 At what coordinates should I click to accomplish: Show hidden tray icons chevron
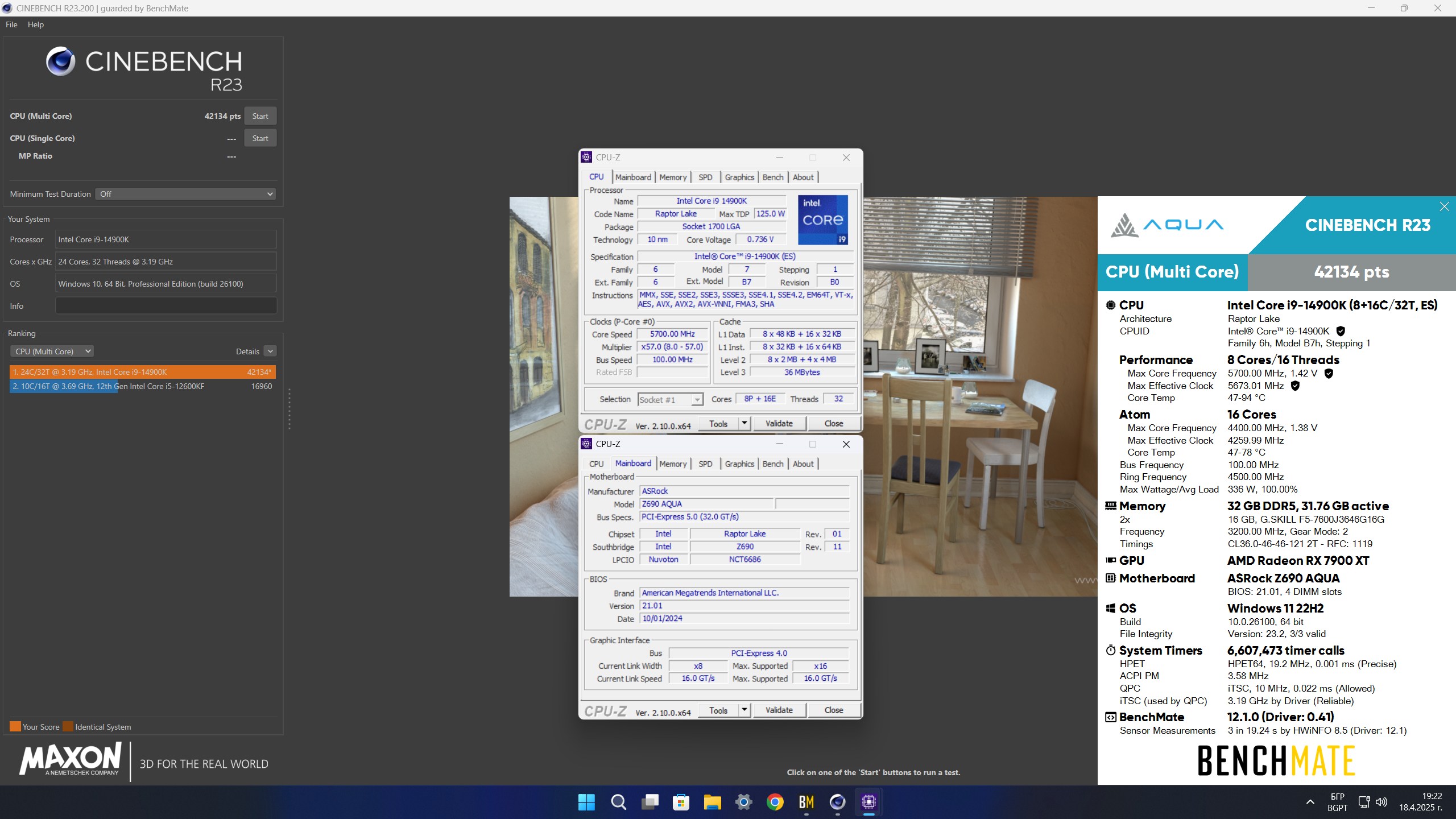[x=1310, y=802]
